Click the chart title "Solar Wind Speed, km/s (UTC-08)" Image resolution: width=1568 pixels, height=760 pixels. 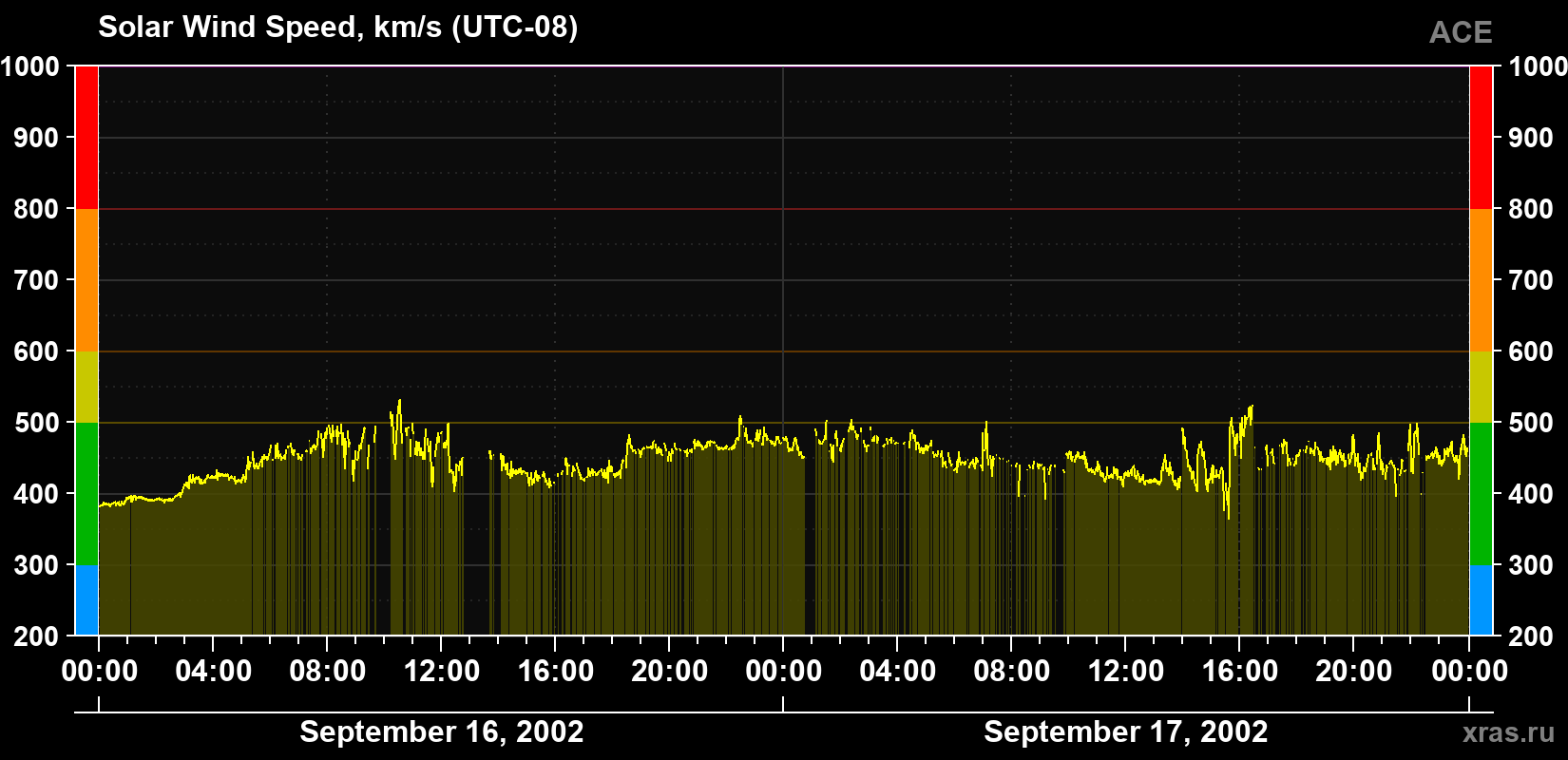(x=337, y=28)
